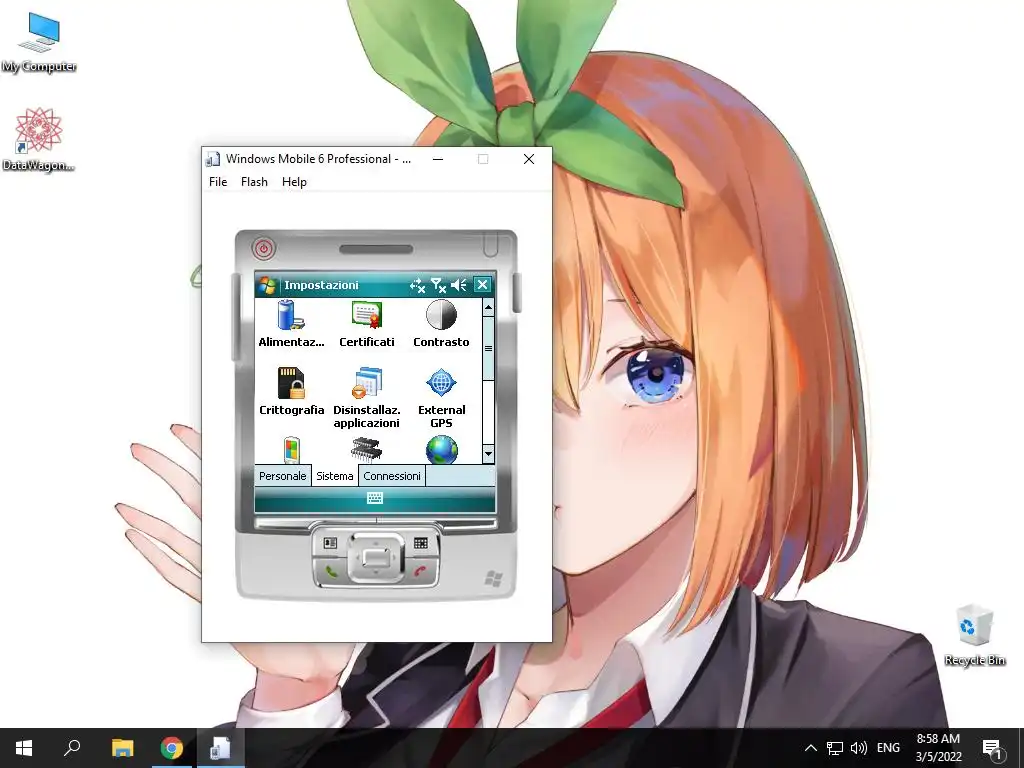1024x768 pixels.
Task: Click the green call hardware button
Action: click(x=331, y=571)
